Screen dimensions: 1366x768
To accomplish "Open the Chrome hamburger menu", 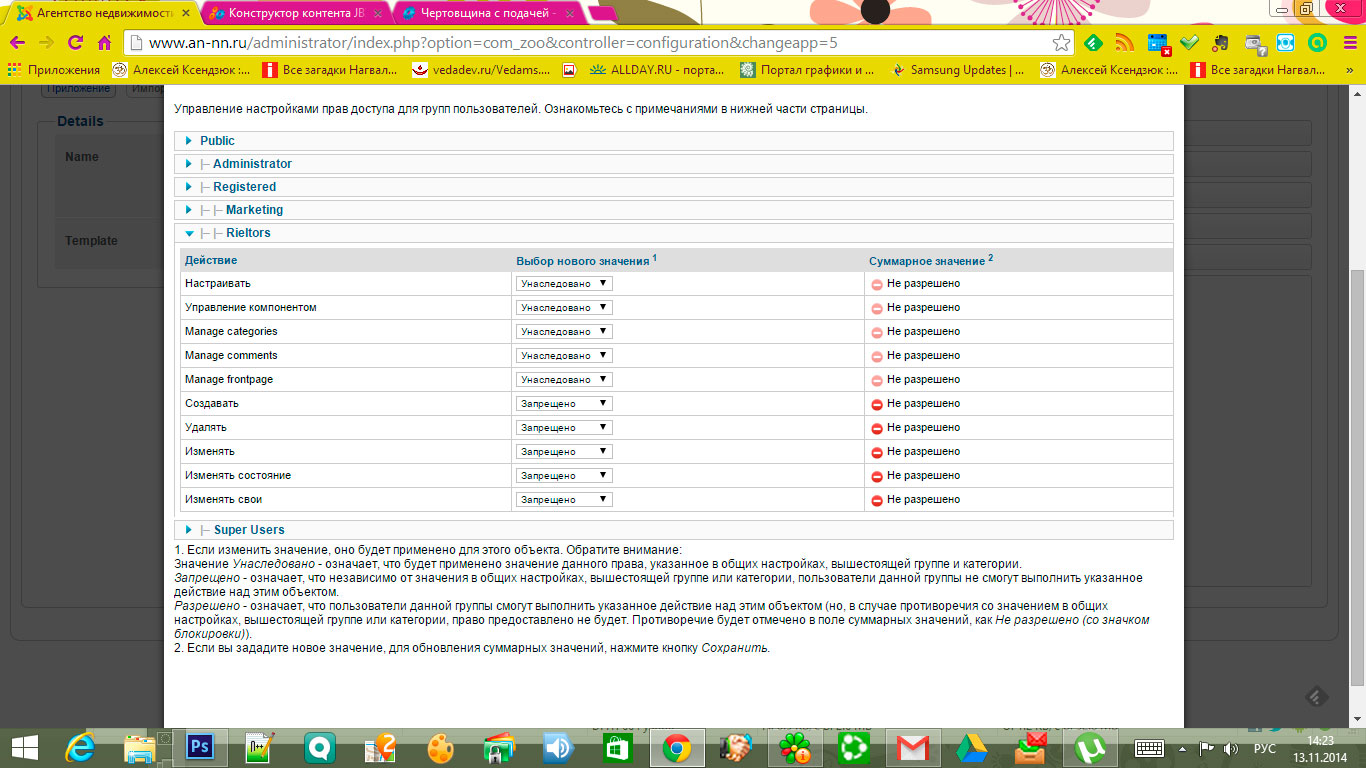I will point(1349,43).
